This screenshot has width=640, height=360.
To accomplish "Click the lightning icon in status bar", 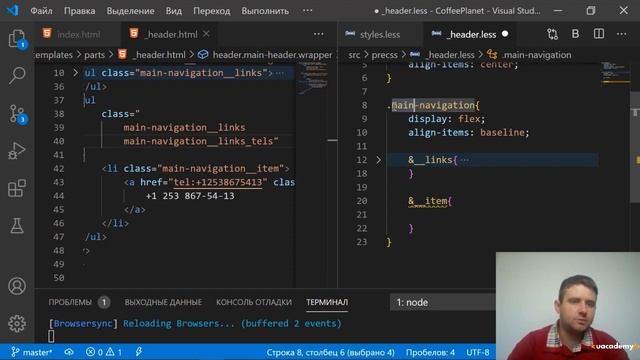I will pos(139,352).
